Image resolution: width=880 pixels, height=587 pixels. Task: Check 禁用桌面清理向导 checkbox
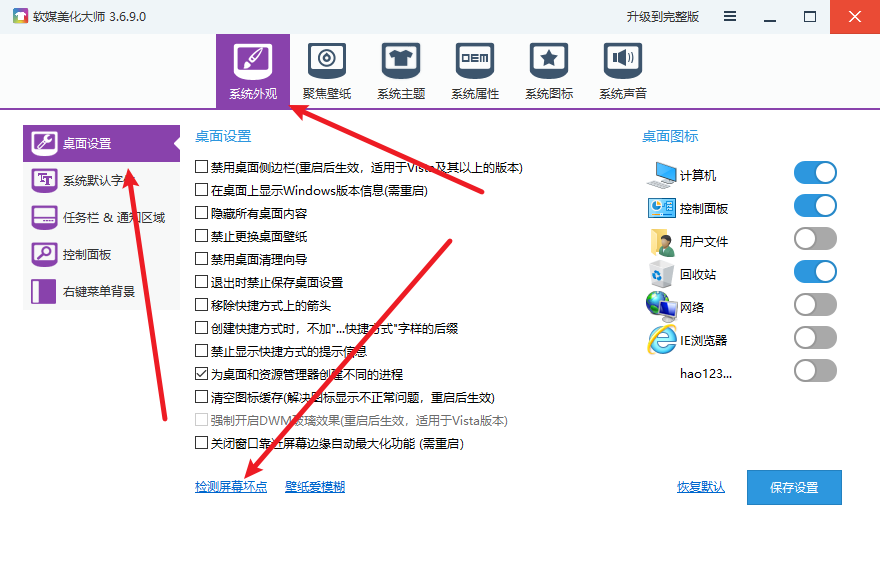pyautogui.click(x=201, y=259)
